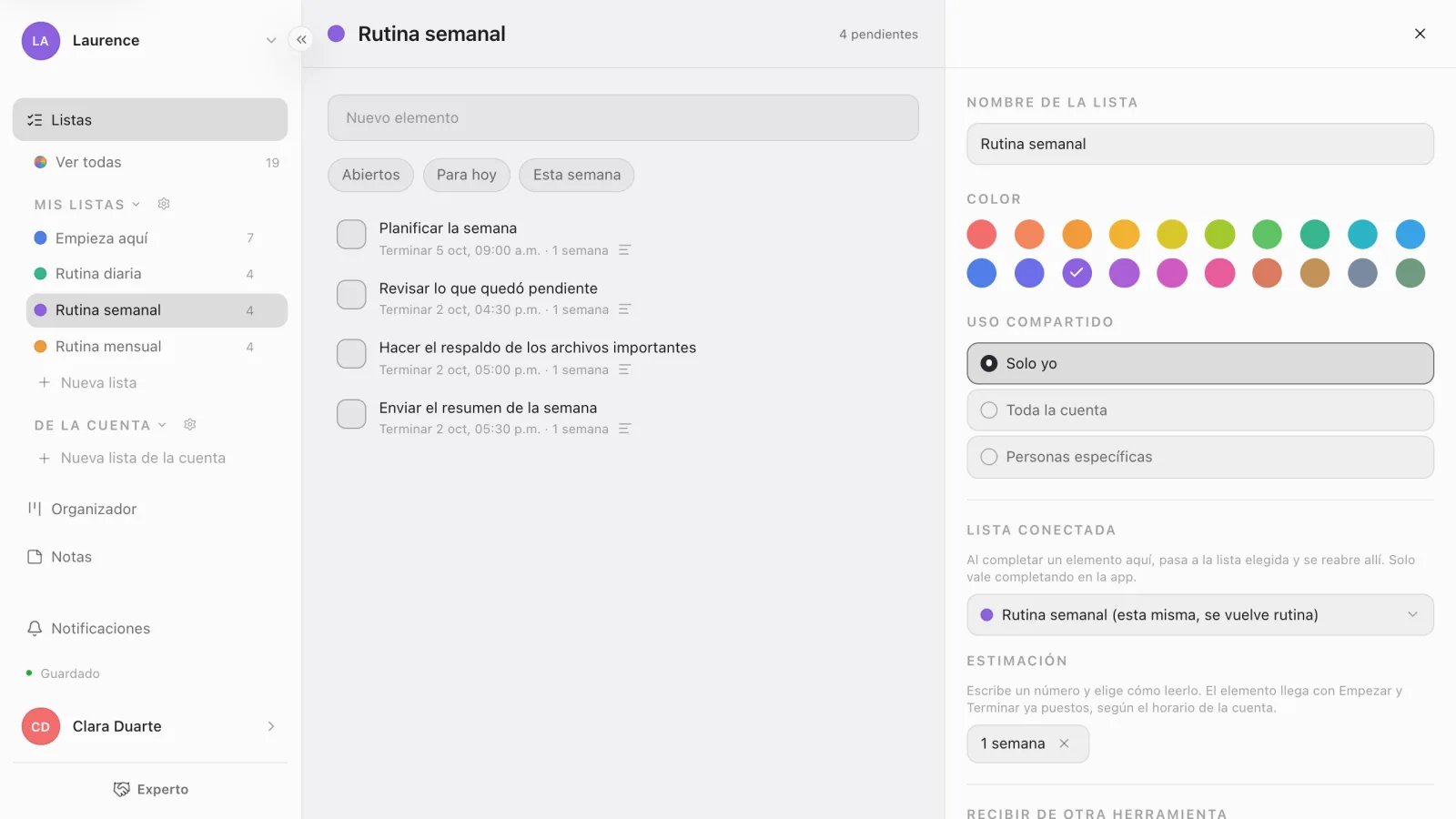
Task: Check off Planificar la semana
Action: pos(351,235)
